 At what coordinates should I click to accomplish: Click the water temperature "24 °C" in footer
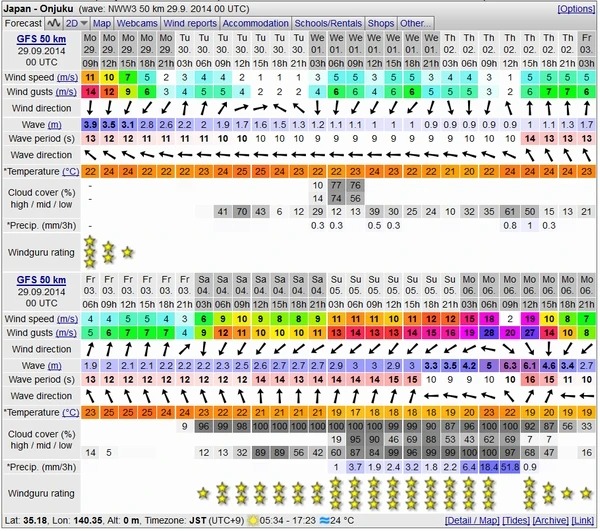point(342,521)
